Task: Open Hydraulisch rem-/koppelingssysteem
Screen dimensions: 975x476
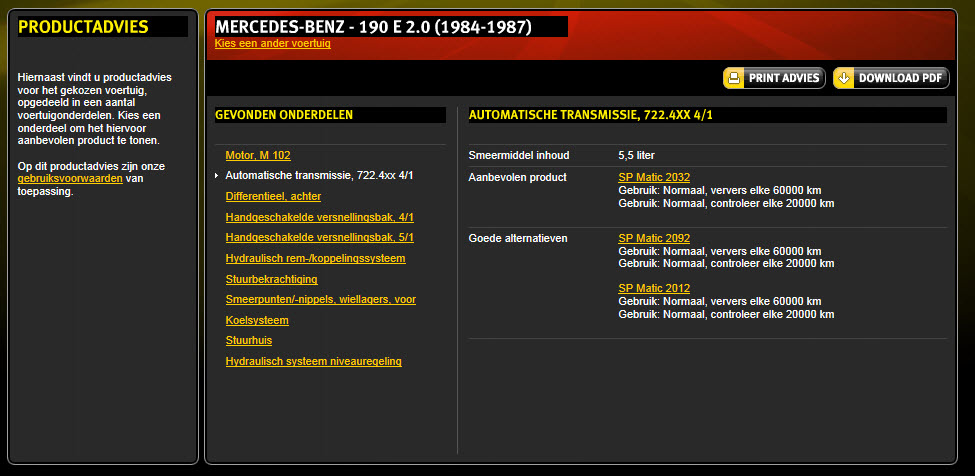Action: pyautogui.click(x=315, y=259)
